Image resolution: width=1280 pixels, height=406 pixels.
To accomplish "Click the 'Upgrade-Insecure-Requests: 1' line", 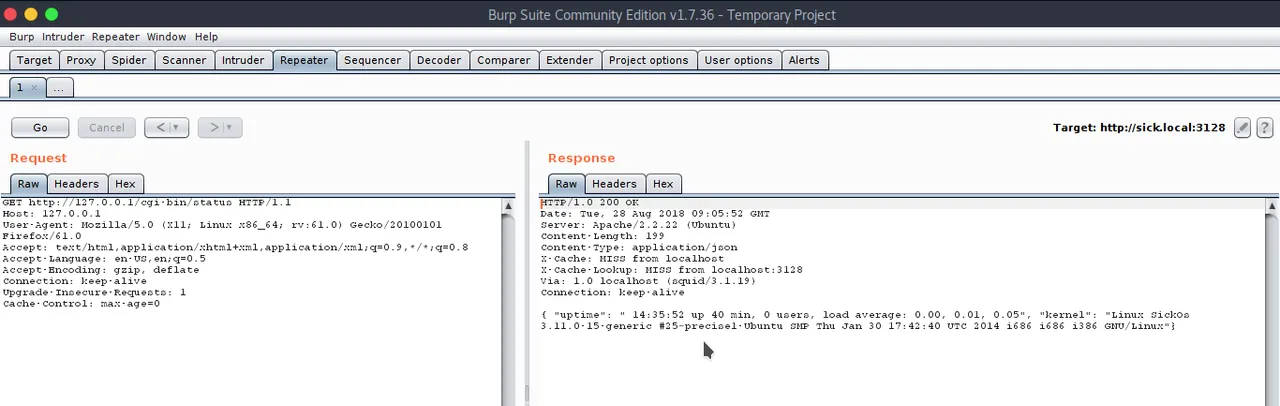I will [94, 292].
